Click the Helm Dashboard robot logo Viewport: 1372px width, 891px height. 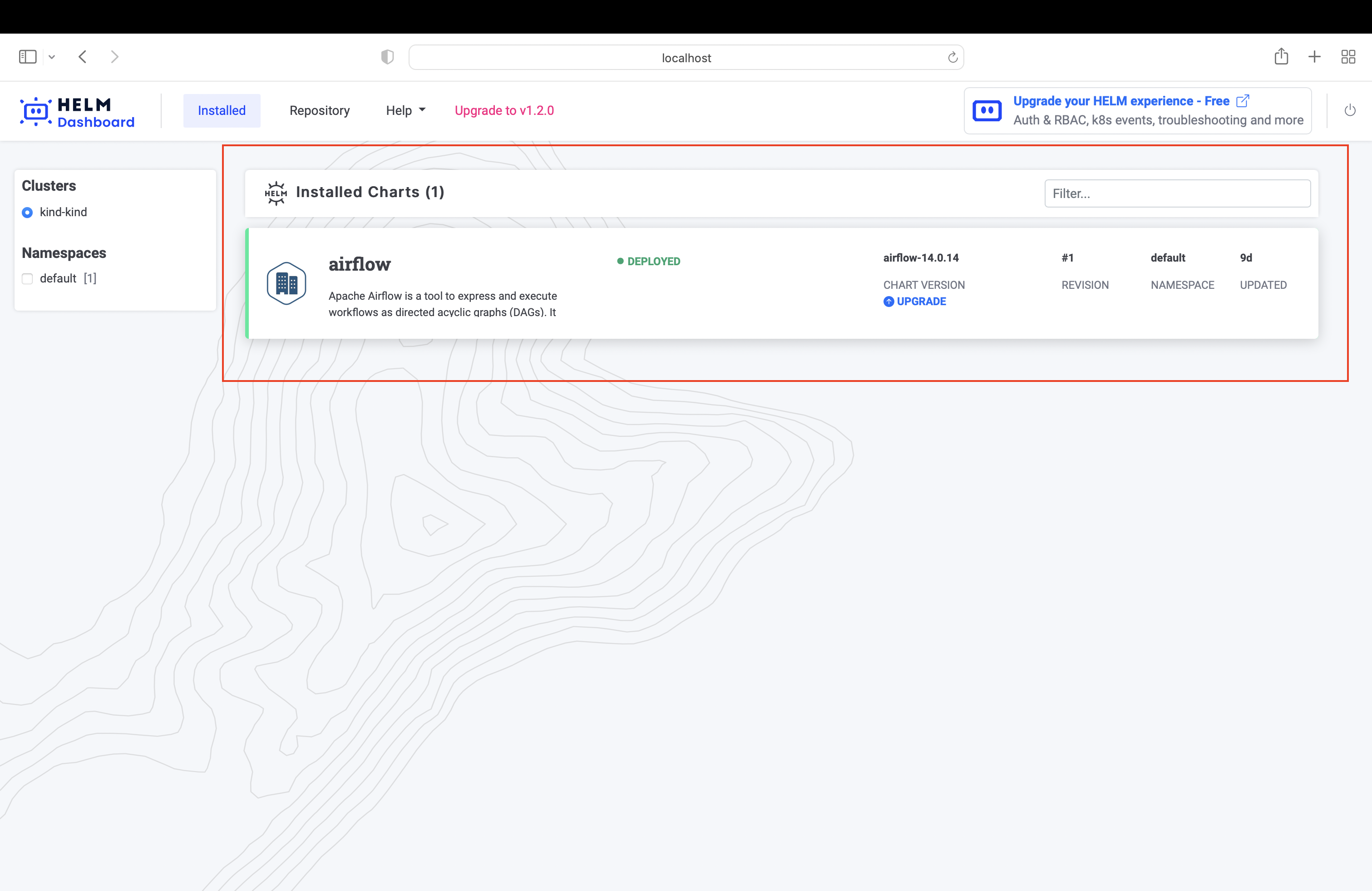[36, 111]
